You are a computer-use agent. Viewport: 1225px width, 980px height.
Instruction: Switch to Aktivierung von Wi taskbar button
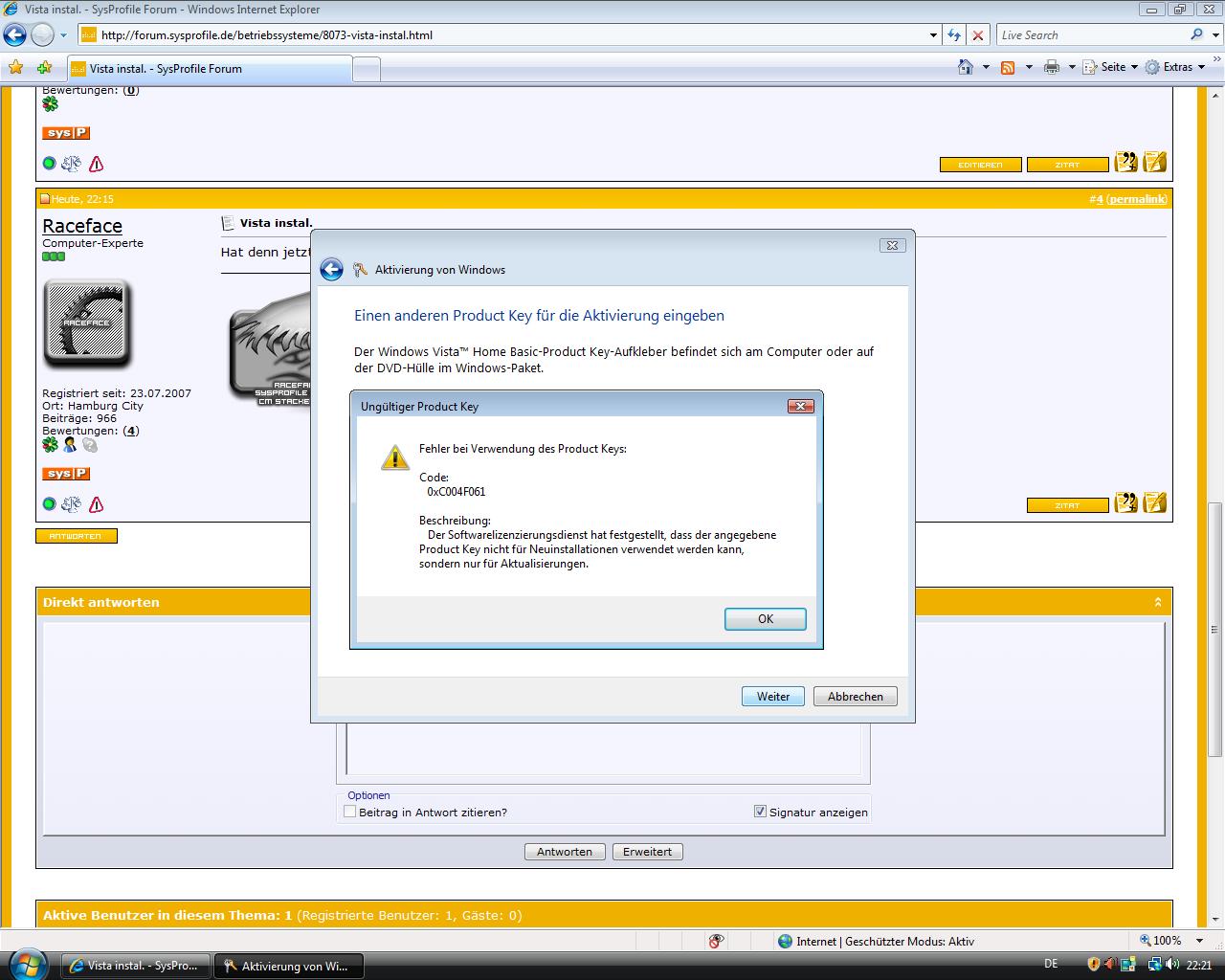coord(289,966)
